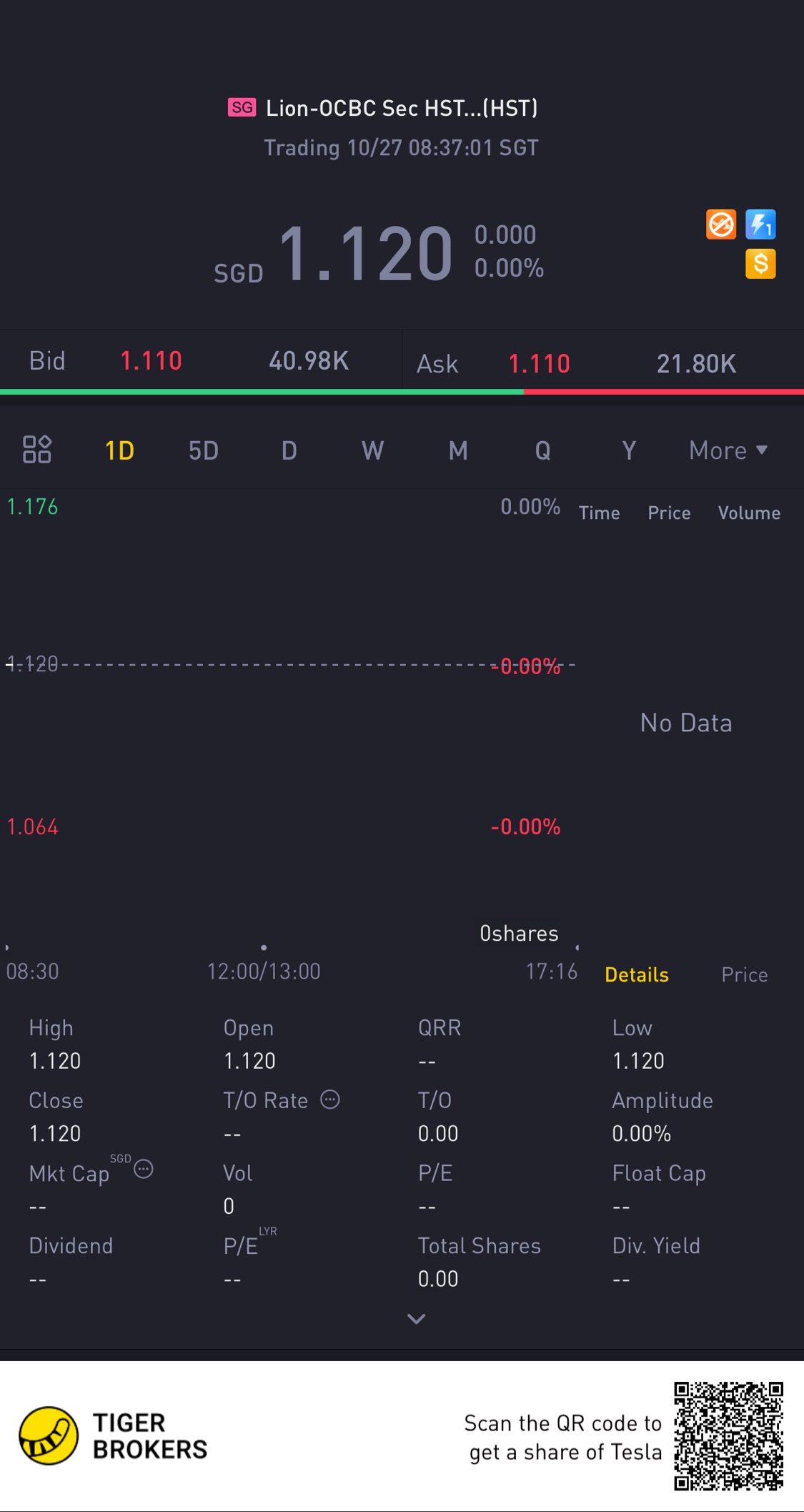Open the More timeframes dropdown

point(728,450)
